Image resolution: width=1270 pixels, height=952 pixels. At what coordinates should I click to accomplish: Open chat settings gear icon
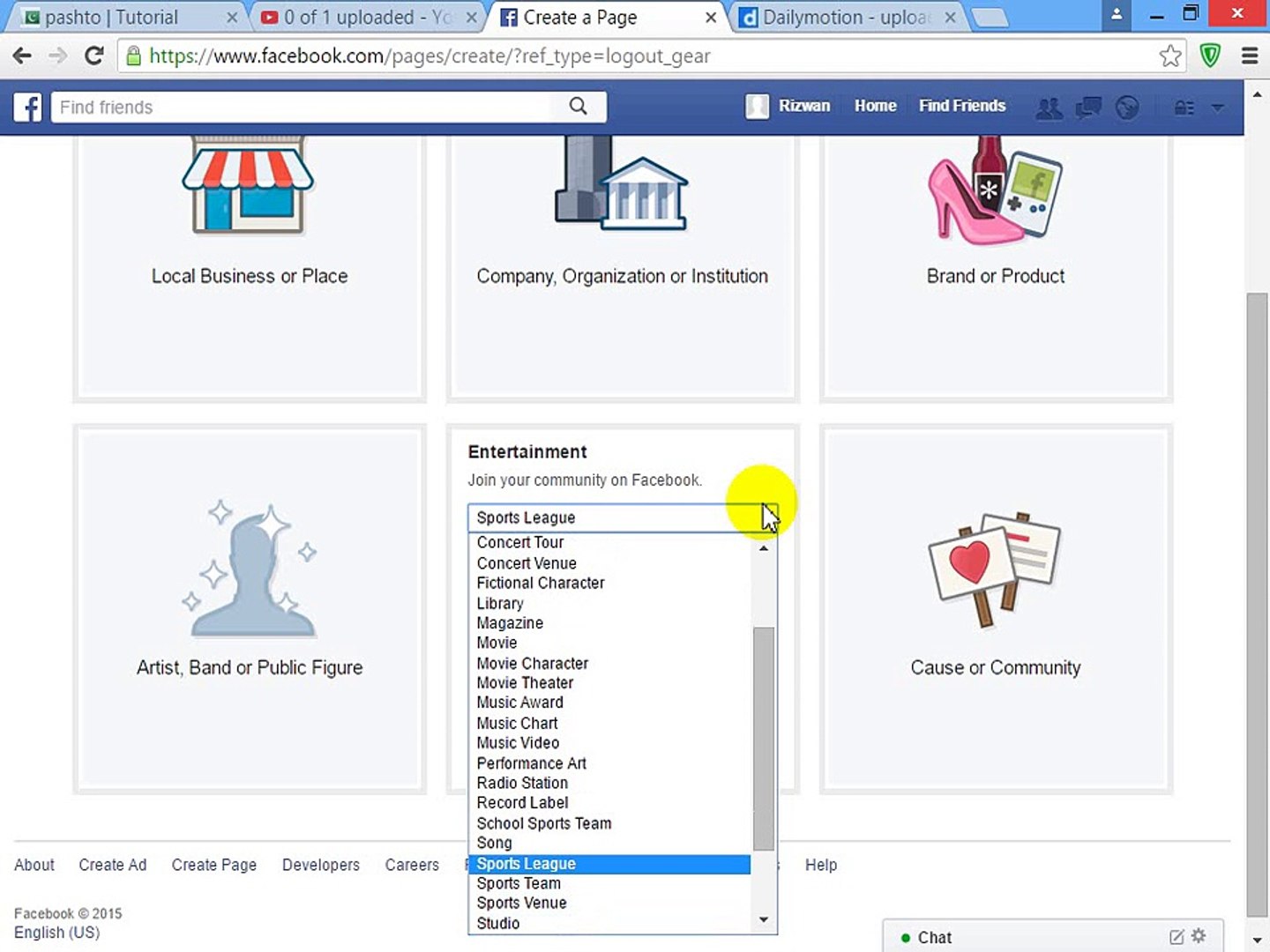(x=1199, y=936)
